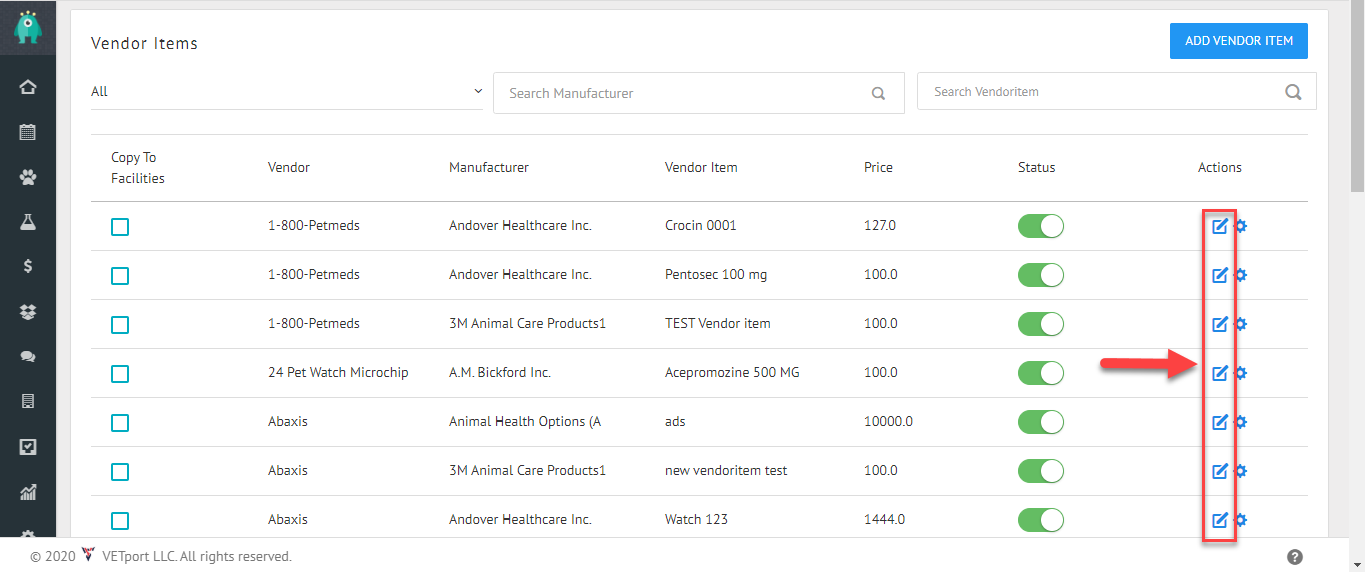
Task: Open the lab flask icon in the sidebar
Action: [x=28, y=222]
